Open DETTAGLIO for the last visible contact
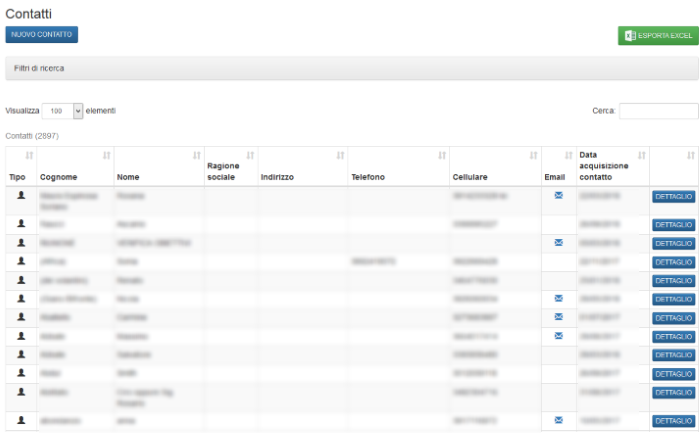This screenshot has width=700, height=438. click(672, 421)
